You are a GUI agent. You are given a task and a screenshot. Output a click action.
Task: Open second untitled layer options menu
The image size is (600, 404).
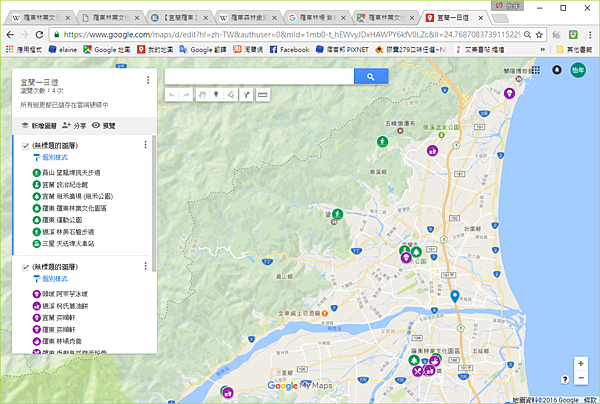point(145,266)
